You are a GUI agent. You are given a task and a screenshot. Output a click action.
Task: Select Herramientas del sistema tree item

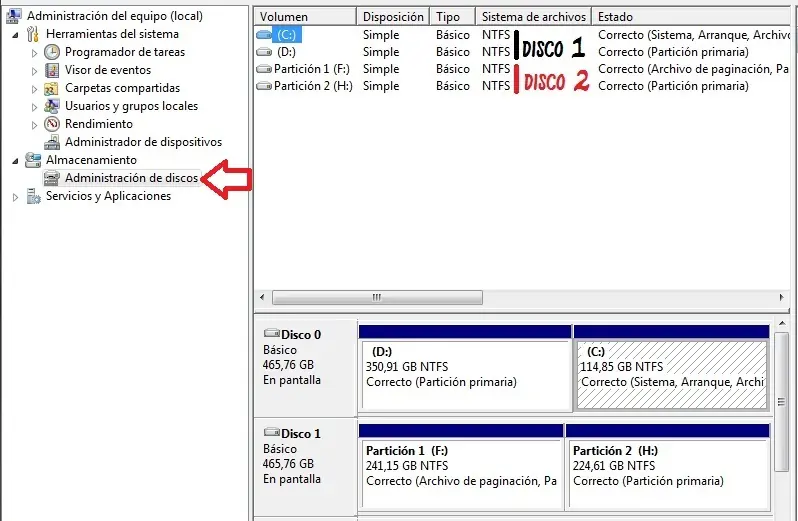pos(112,34)
